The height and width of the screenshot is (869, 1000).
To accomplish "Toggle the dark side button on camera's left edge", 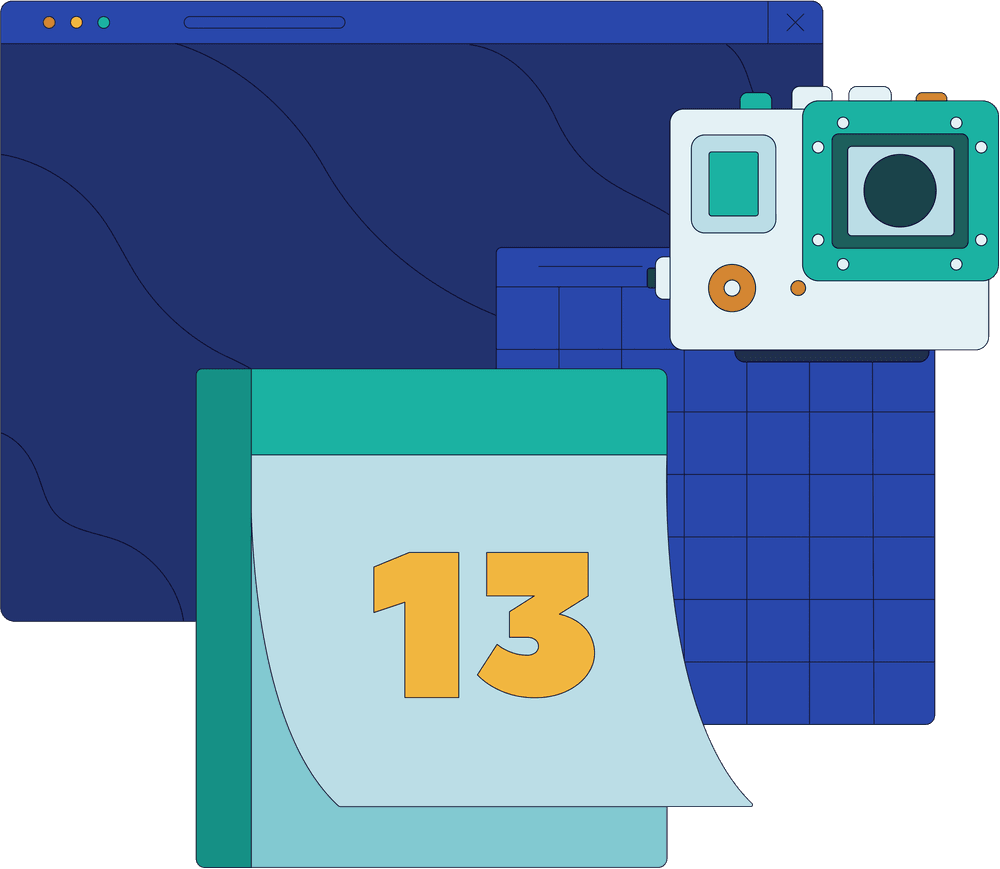I will tap(651, 278).
